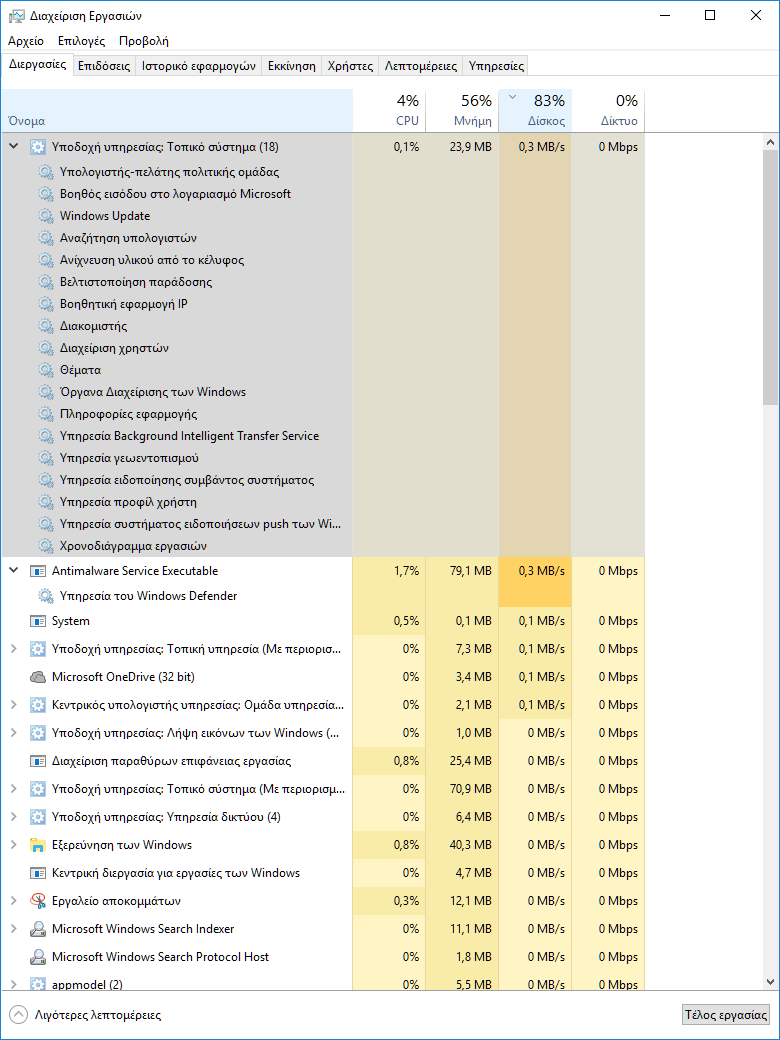Click the gear icon beside Windows Update
The image size is (780, 1040).
[46, 216]
